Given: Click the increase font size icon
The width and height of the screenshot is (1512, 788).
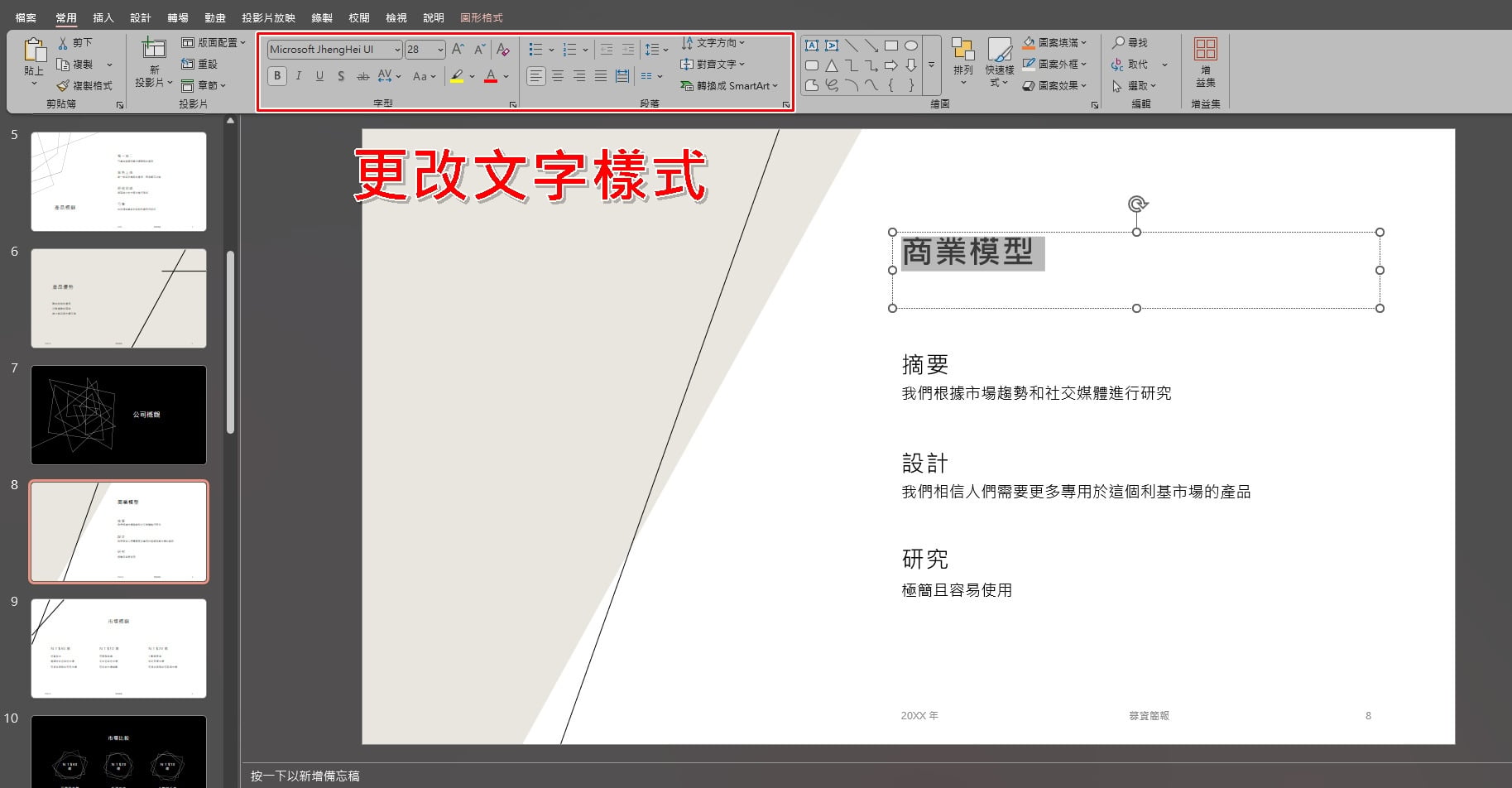Looking at the screenshot, I should coord(458,50).
